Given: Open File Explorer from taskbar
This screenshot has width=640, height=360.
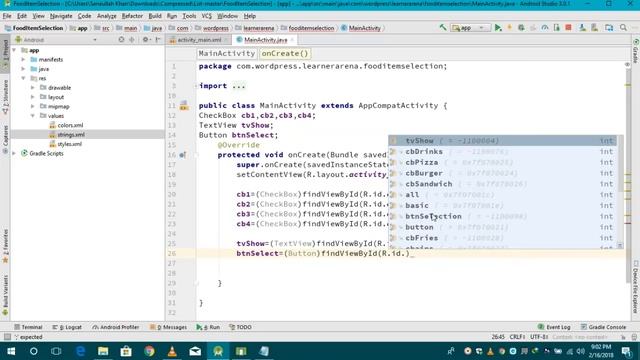Looking at the screenshot, I should [x=103, y=351].
